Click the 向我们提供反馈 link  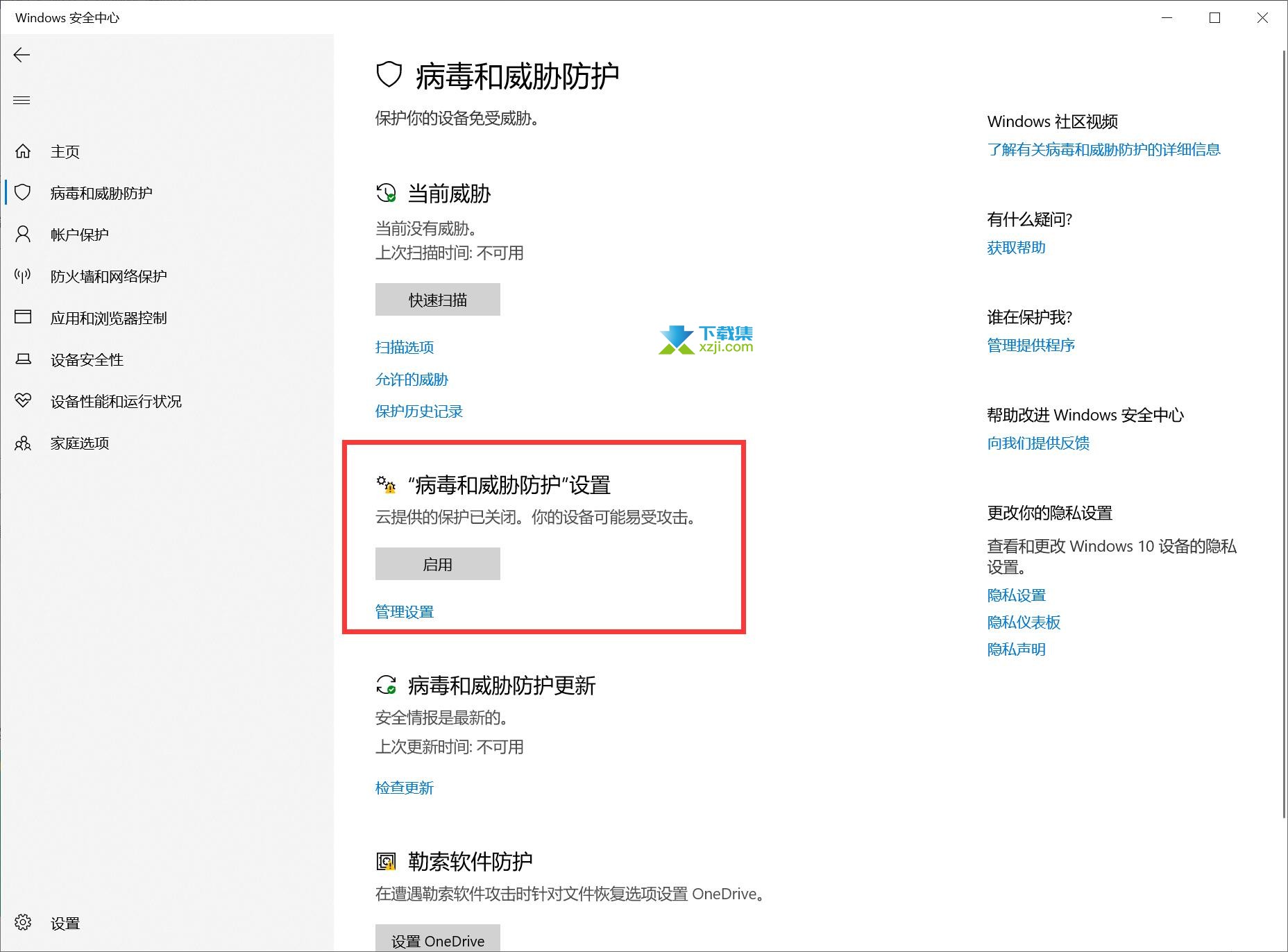point(1039,443)
